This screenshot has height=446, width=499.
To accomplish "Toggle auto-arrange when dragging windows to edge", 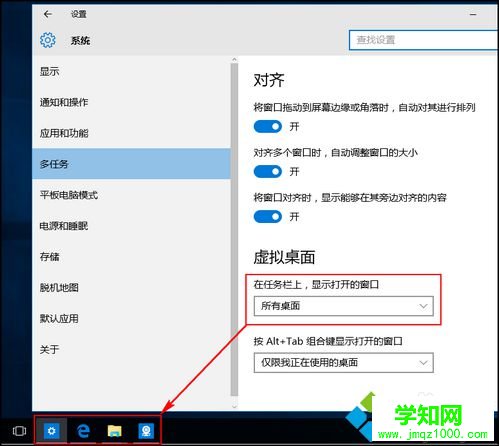I will (x=268, y=127).
